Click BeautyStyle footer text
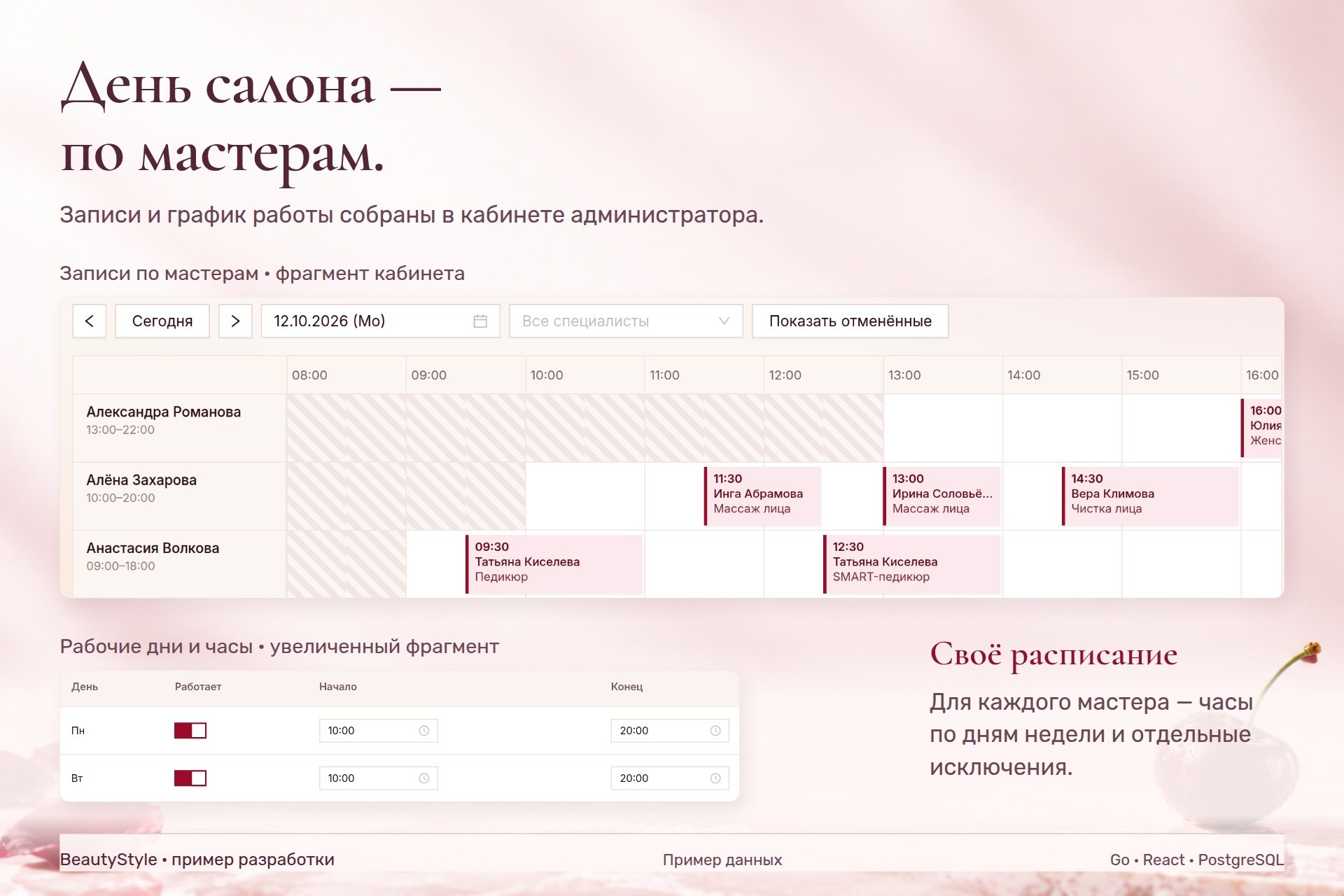 coord(197,860)
